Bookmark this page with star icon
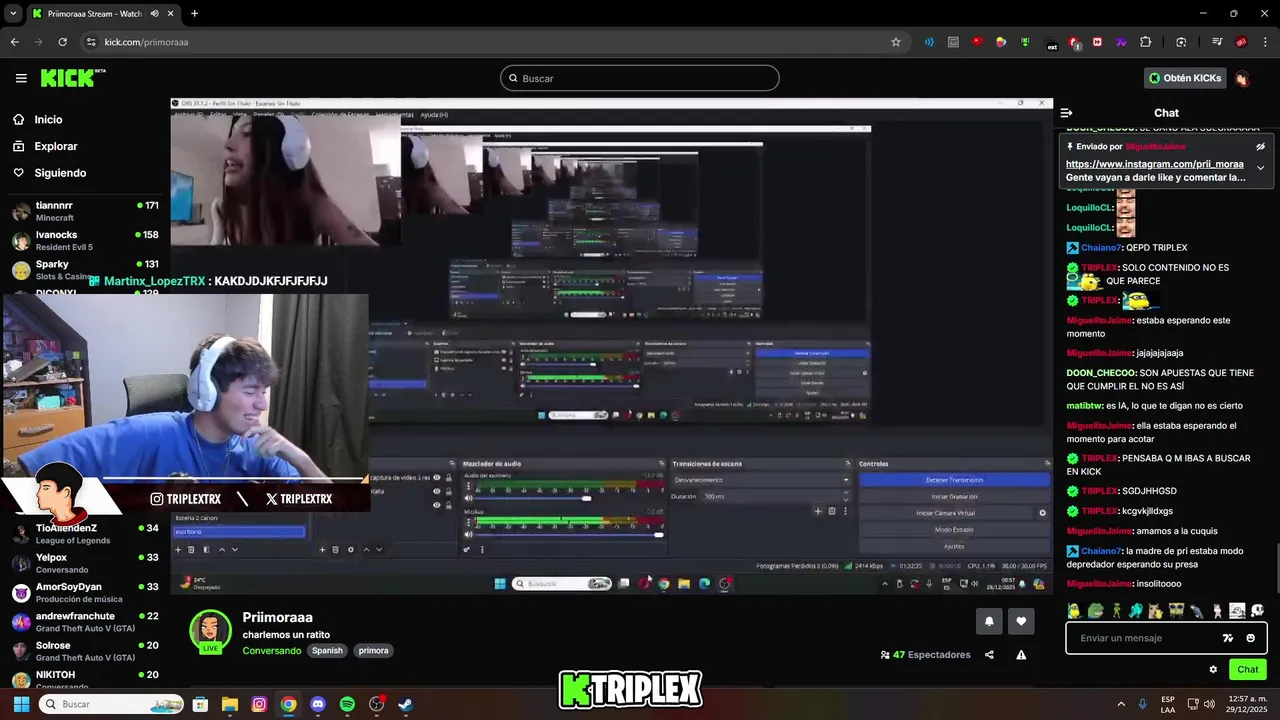 (896, 42)
